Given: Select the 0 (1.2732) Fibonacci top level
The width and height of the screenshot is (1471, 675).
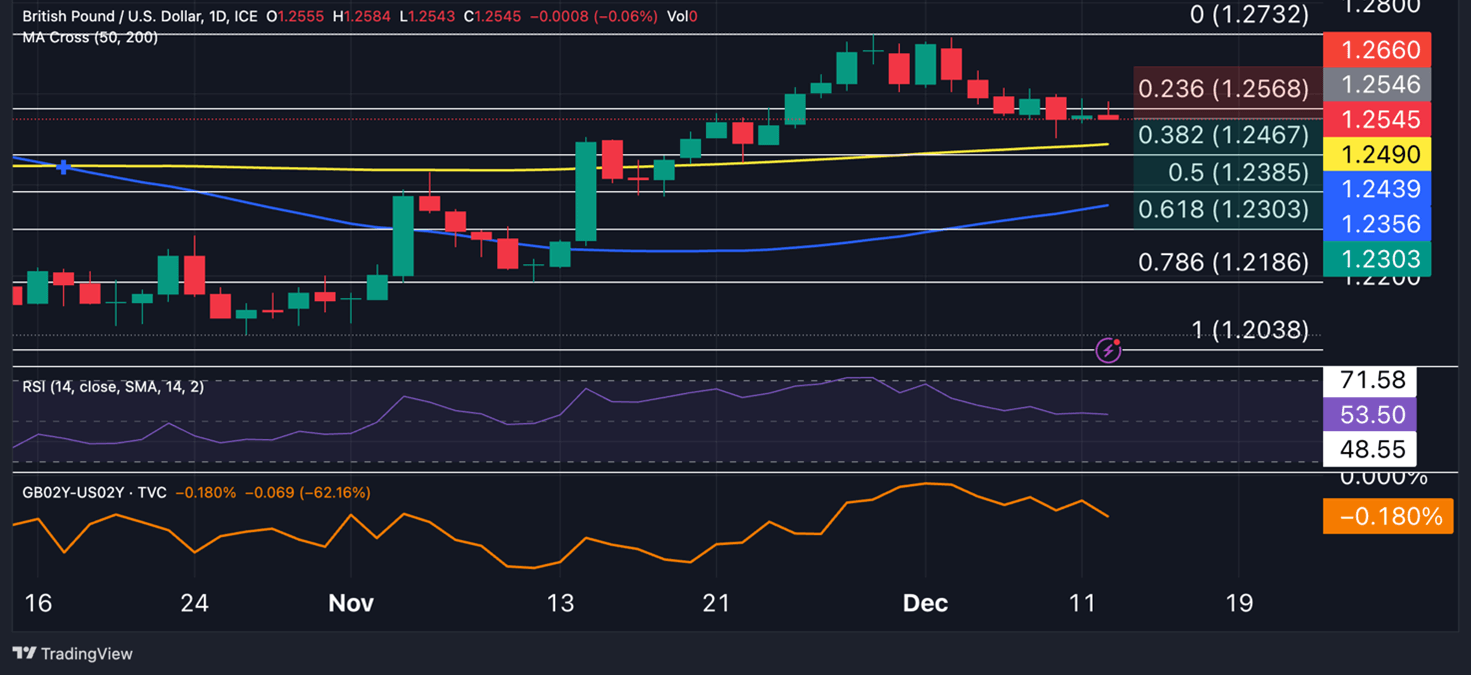Looking at the screenshot, I should tap(1249, 15).
